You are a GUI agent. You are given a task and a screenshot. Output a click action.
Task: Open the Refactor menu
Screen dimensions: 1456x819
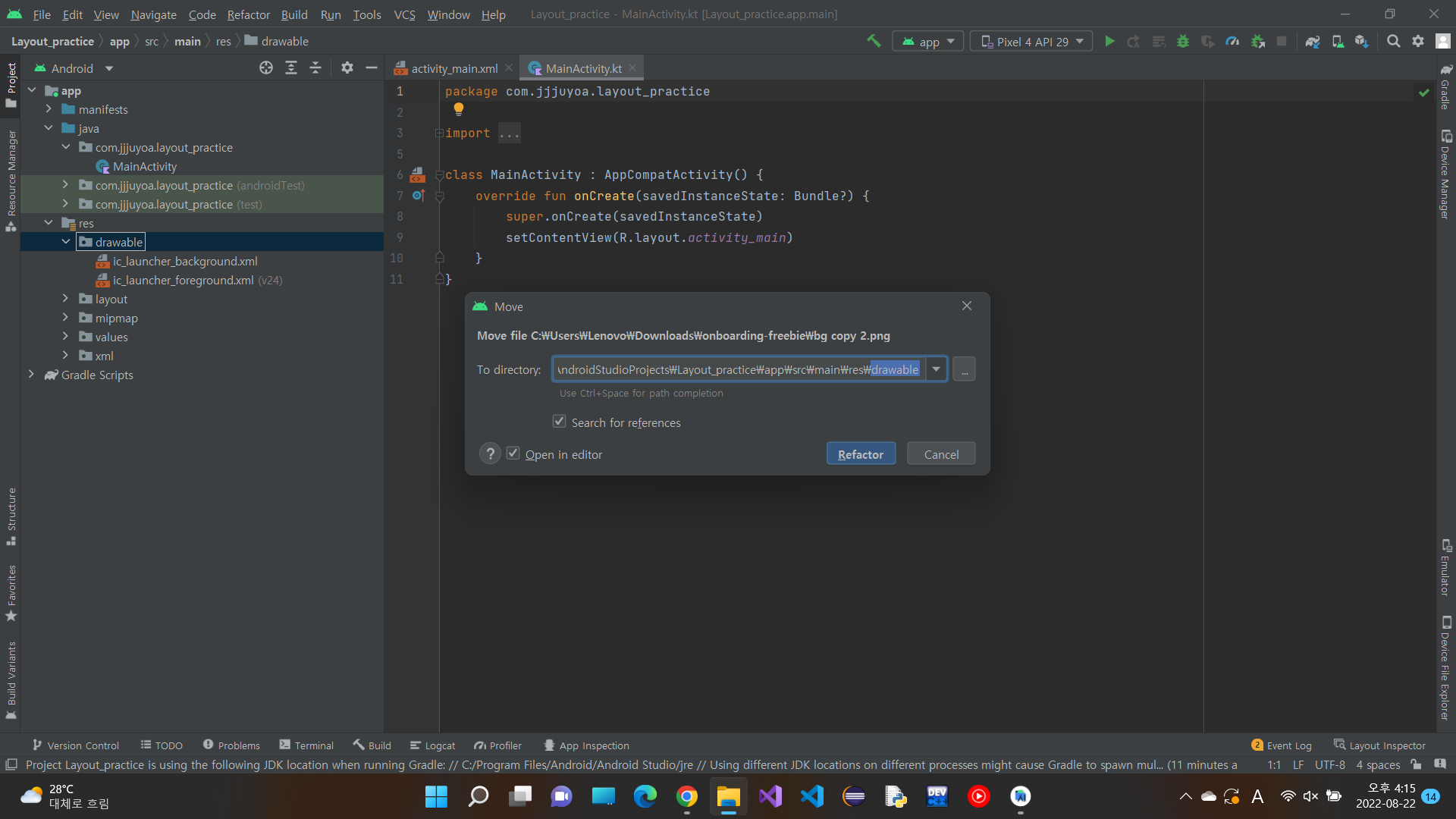click(x=248, y=14)
